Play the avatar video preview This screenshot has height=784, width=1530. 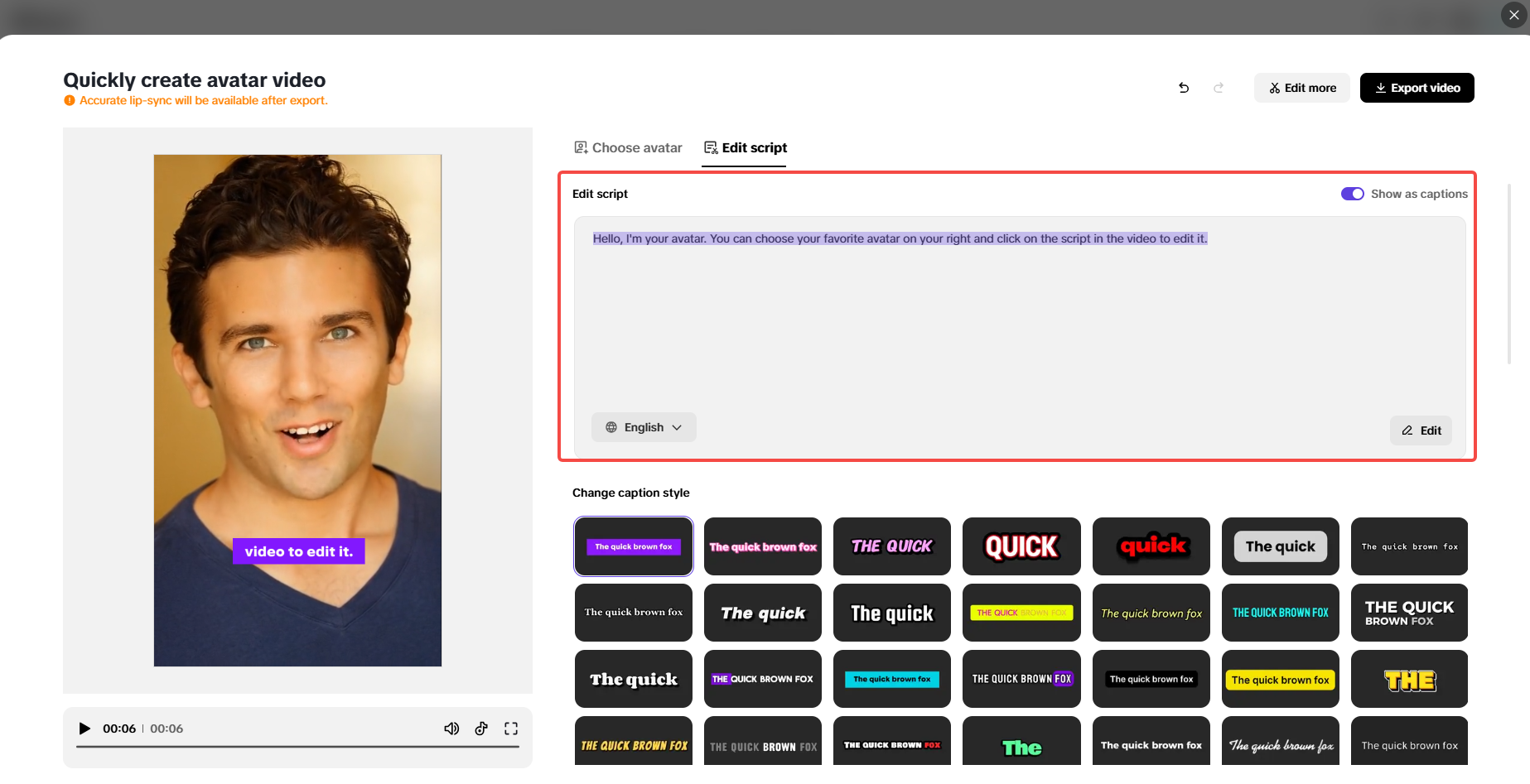(x=84, y=729)
